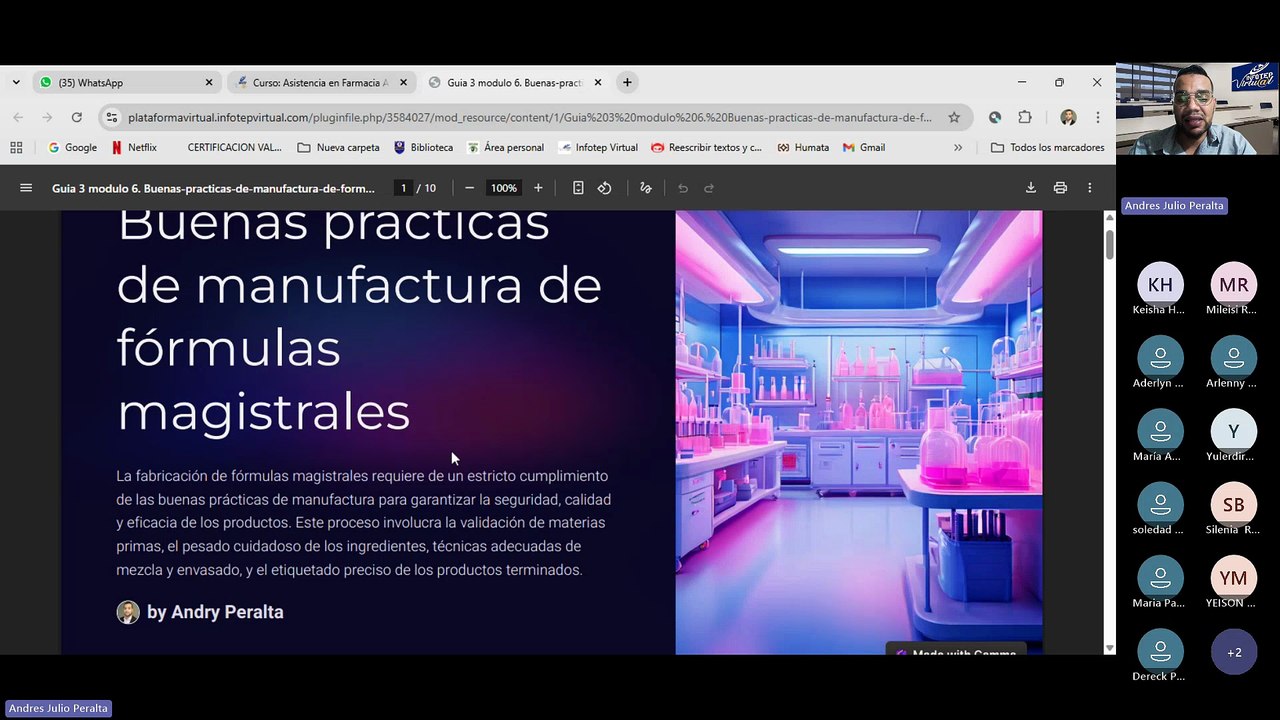
Task: Close the WhatsApp tab
Action: coord(209,83)
